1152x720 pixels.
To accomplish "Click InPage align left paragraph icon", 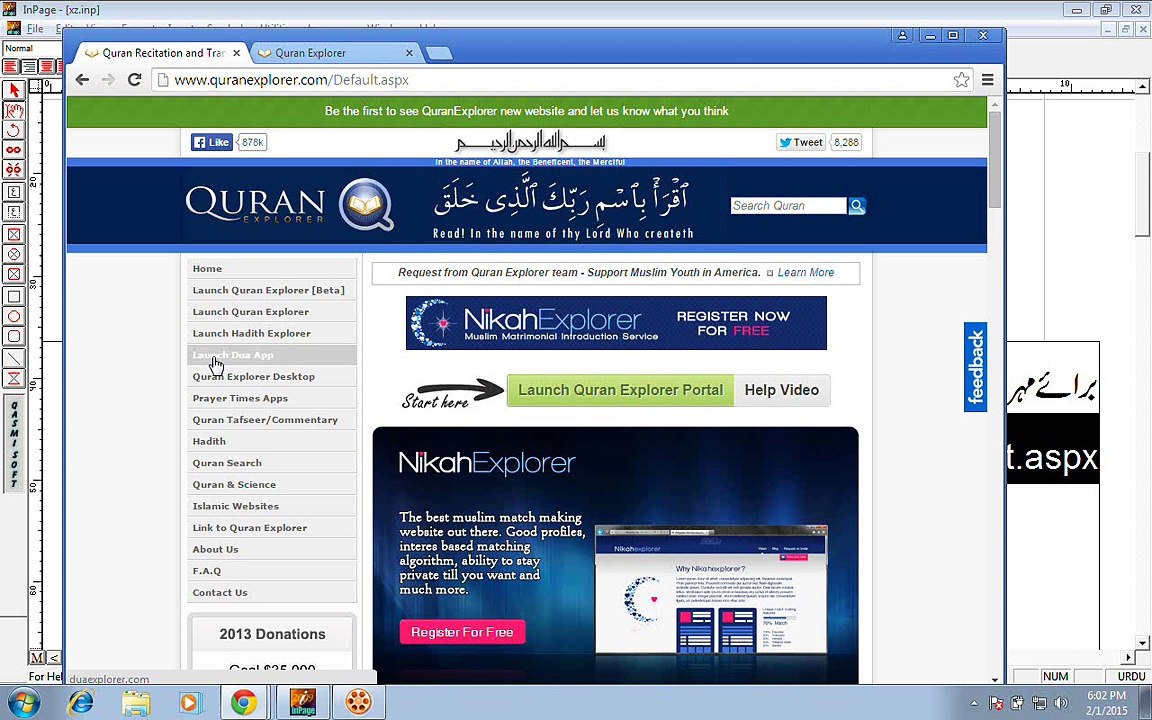I will 10,66.
